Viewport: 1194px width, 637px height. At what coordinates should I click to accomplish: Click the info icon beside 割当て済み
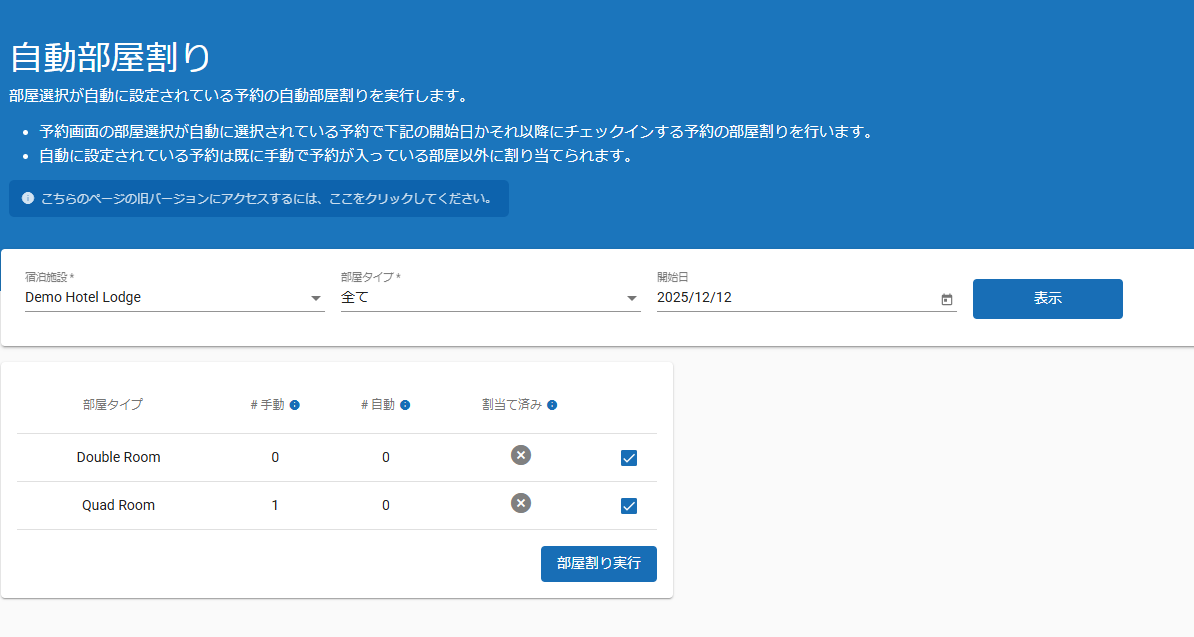click(x=552, y=405)
